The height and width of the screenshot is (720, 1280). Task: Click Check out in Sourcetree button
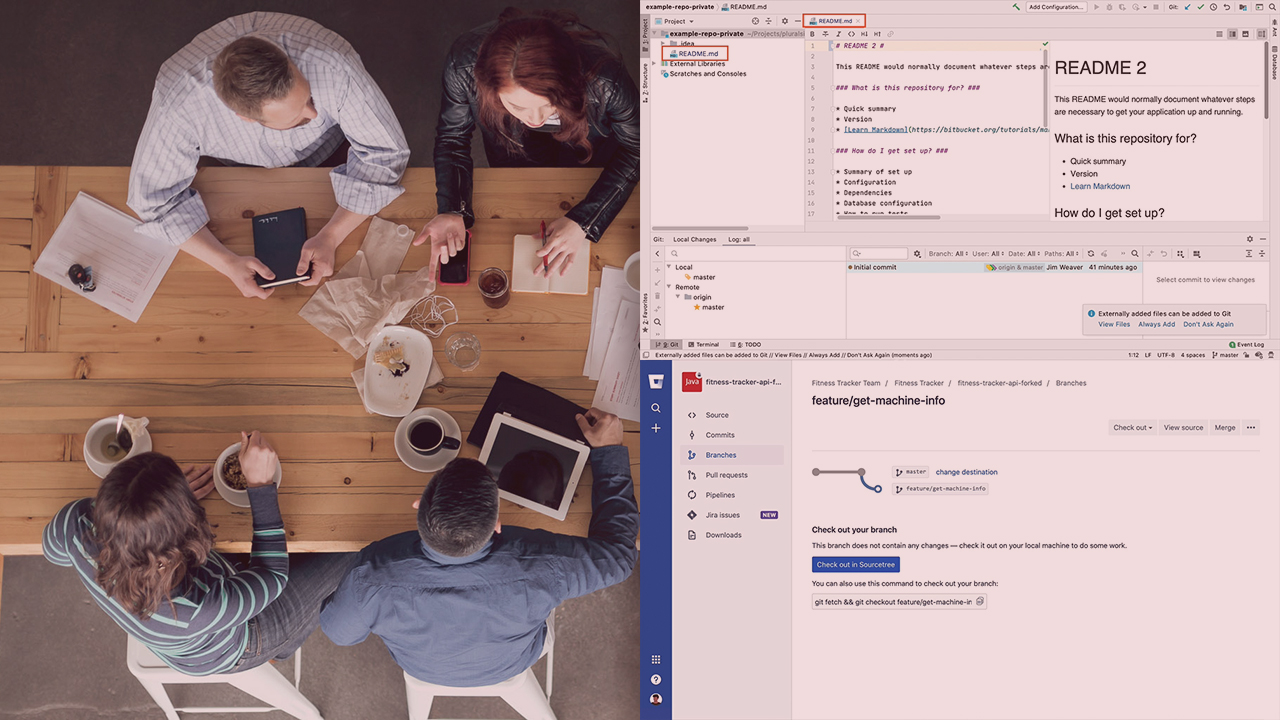point(856,564)
